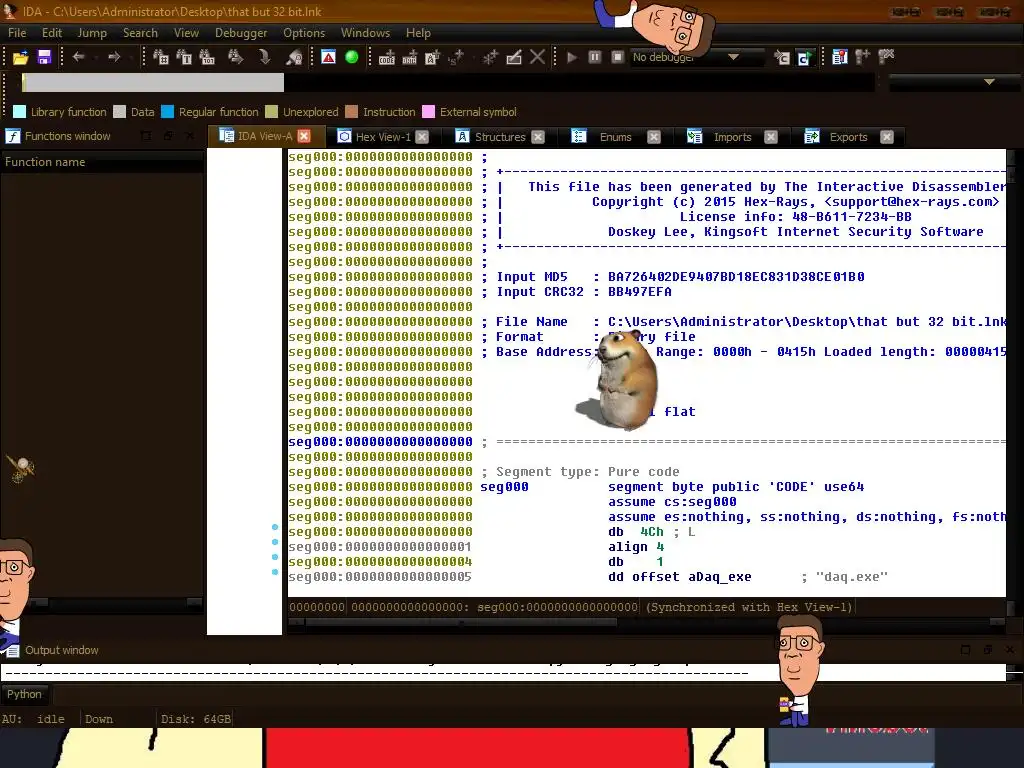Close the Structures tab

point(537,136)
